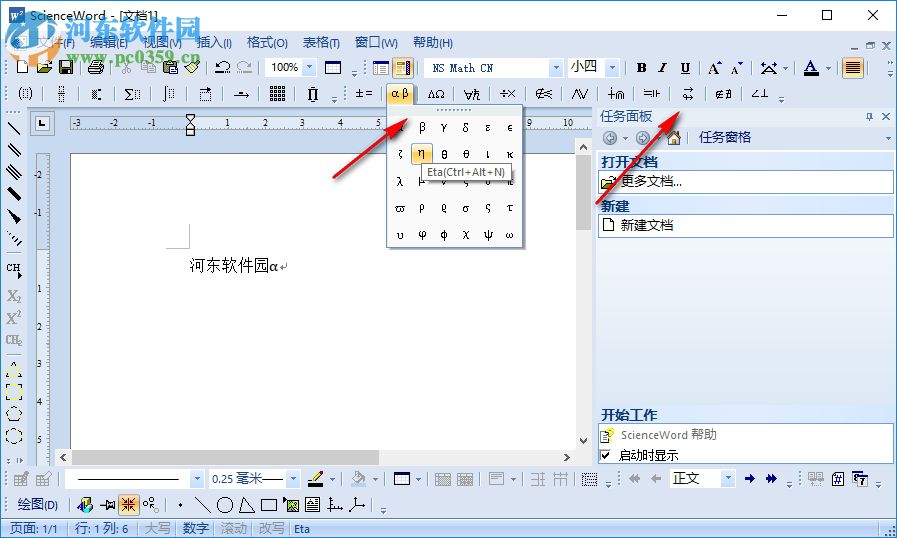Image resolution: width=897 pixels, height=538 pixels.
Task: Activate the format painter brush
Action: pyautogui.click(x=192, y=68)
